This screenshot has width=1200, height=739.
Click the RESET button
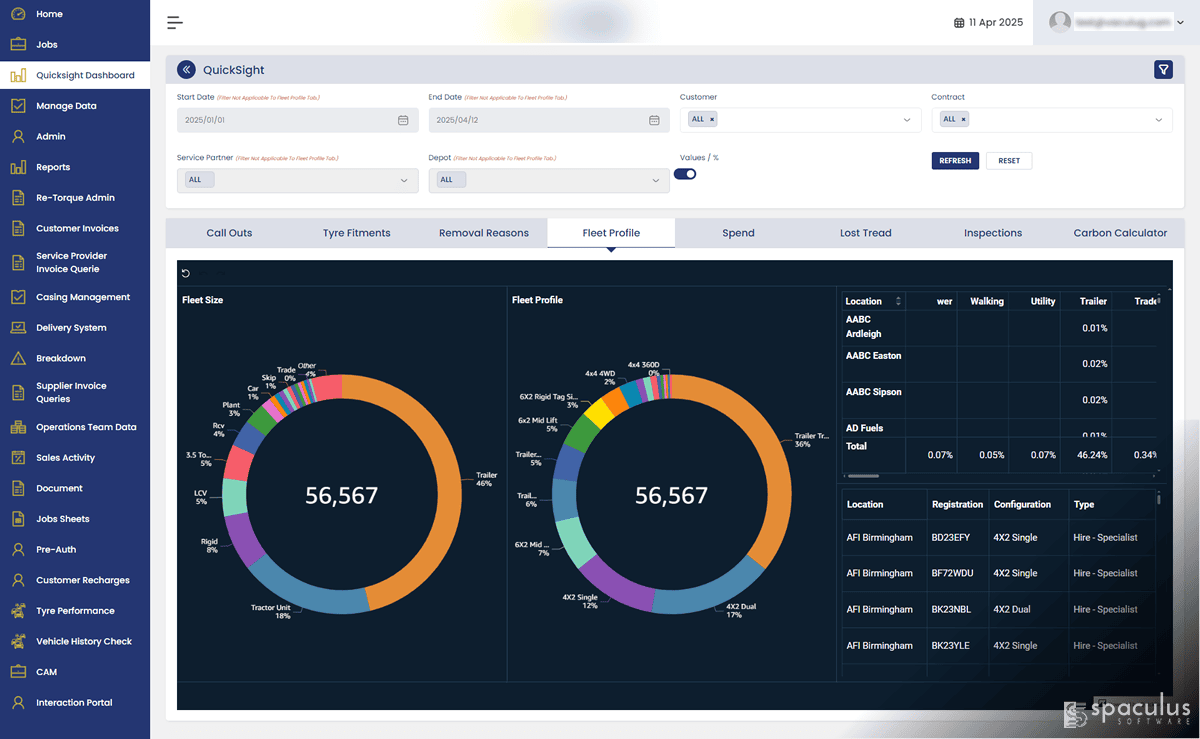click(1009, 160)
